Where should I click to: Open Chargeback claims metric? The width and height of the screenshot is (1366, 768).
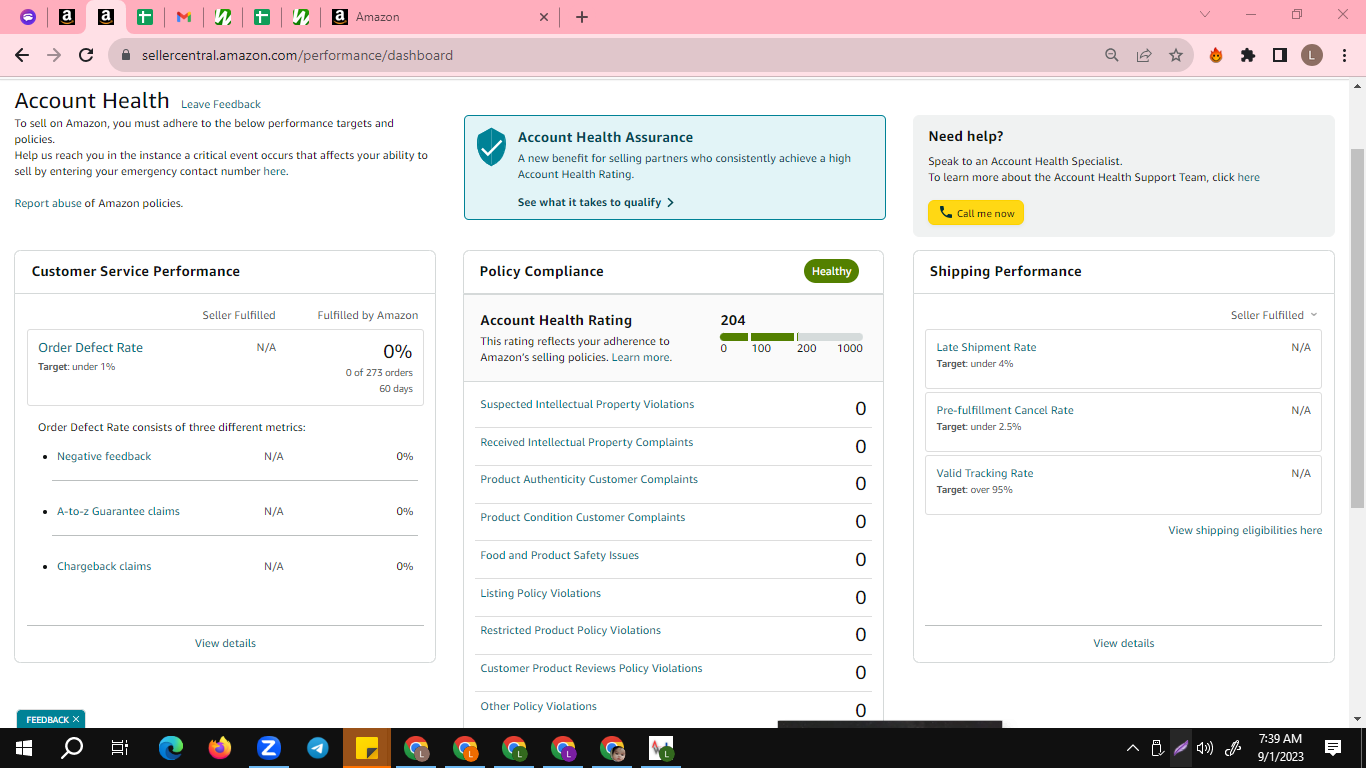pyautogui.click(x=104, y=567)
